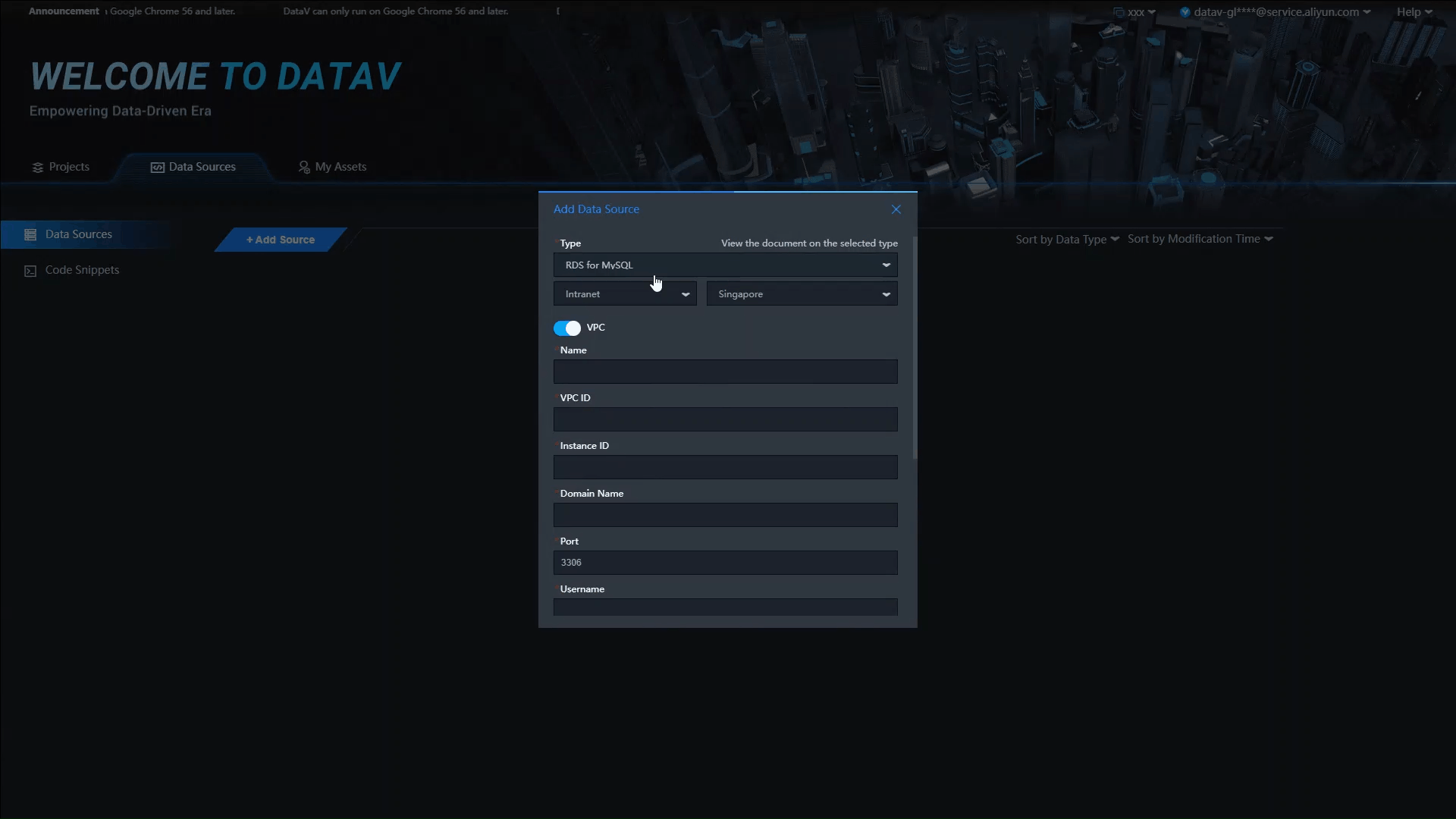Open the selected type document link
This screenshot has height=819, width=1456.
click(809, 243)
